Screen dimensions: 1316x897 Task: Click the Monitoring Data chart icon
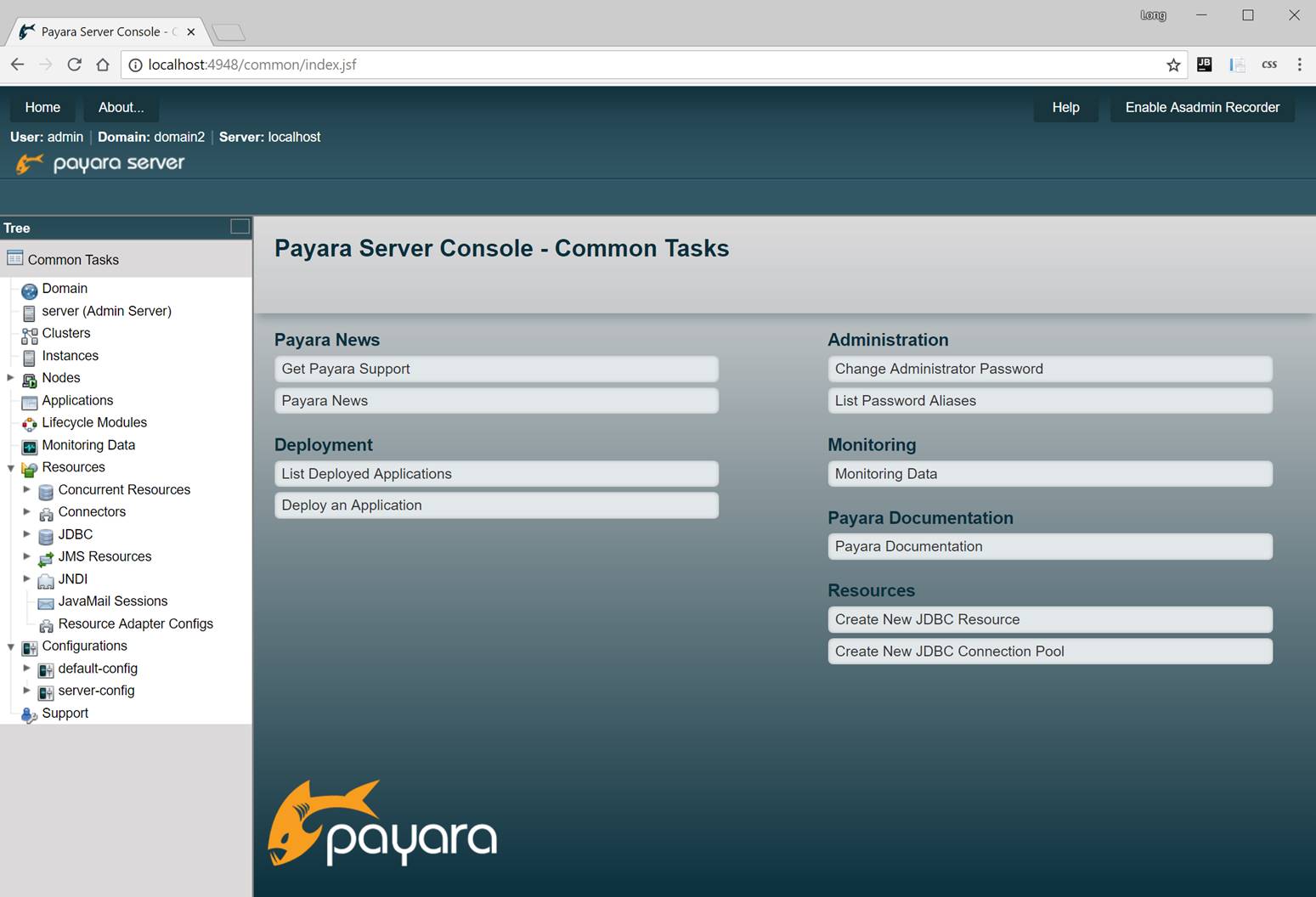(x=29, y=445)
